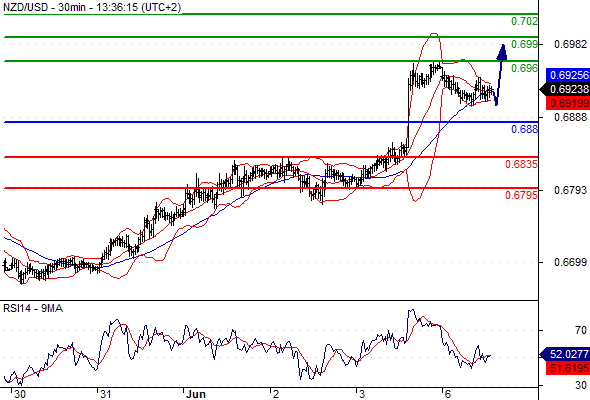Select the 0.699 green resistance label
The width and height of the screenshot is (590, 400).
point(524,44)
